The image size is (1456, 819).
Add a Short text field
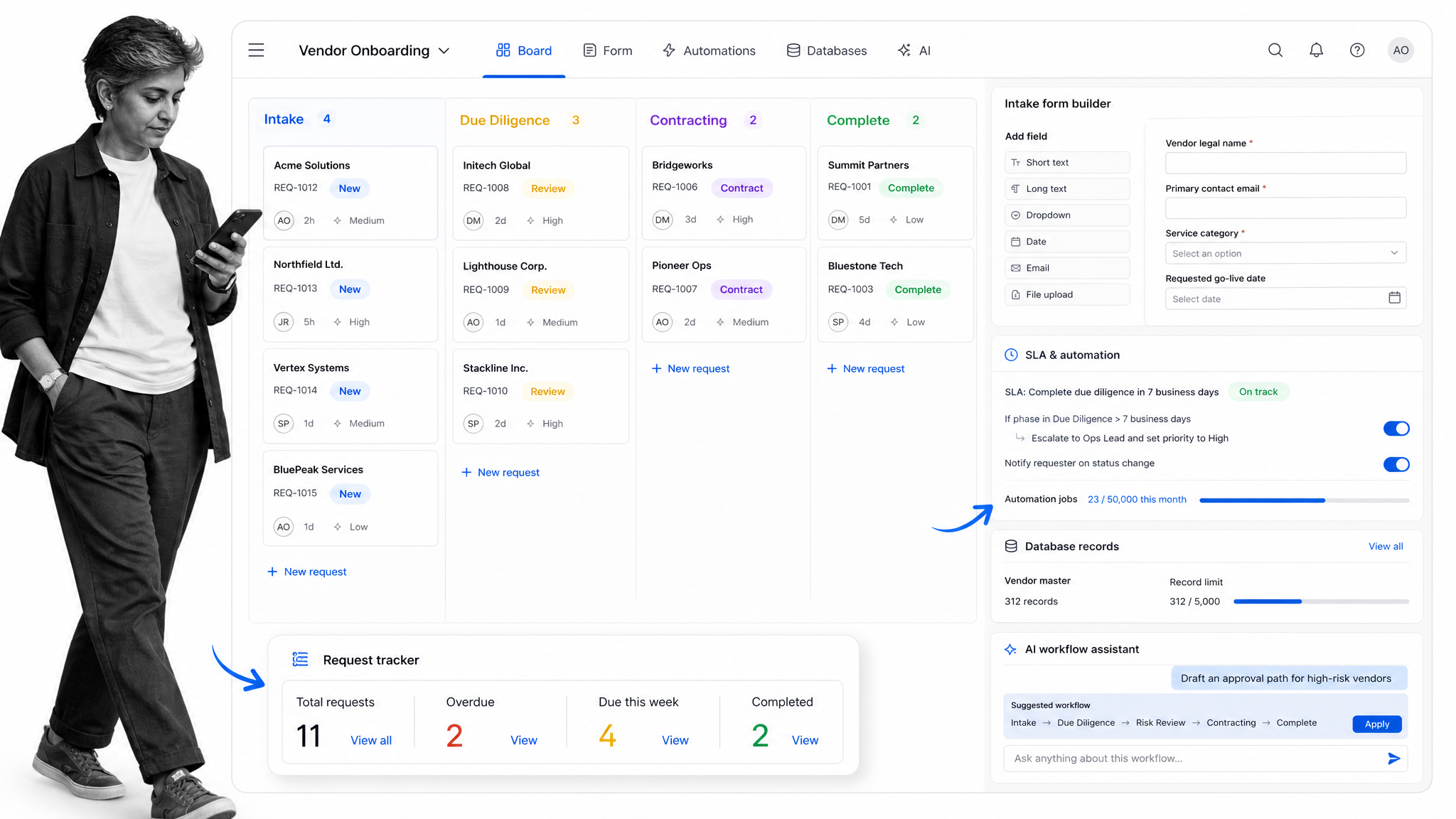[x=1067, y=162]
